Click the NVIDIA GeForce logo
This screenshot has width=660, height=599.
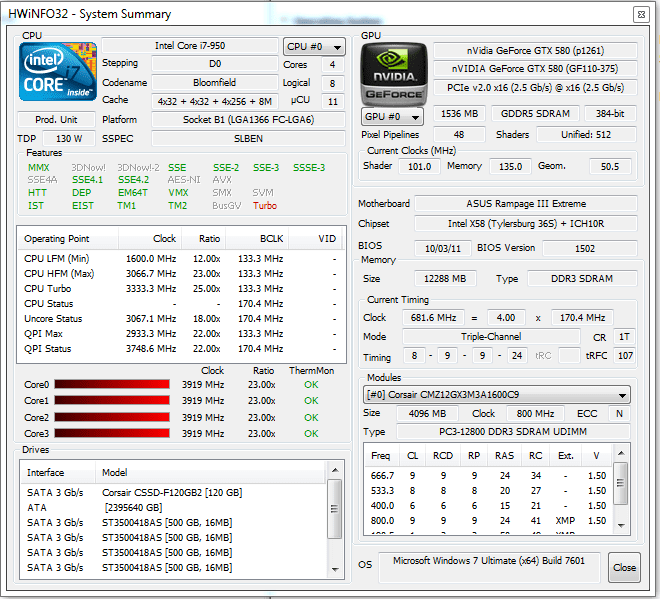click(x=394, y=73)
